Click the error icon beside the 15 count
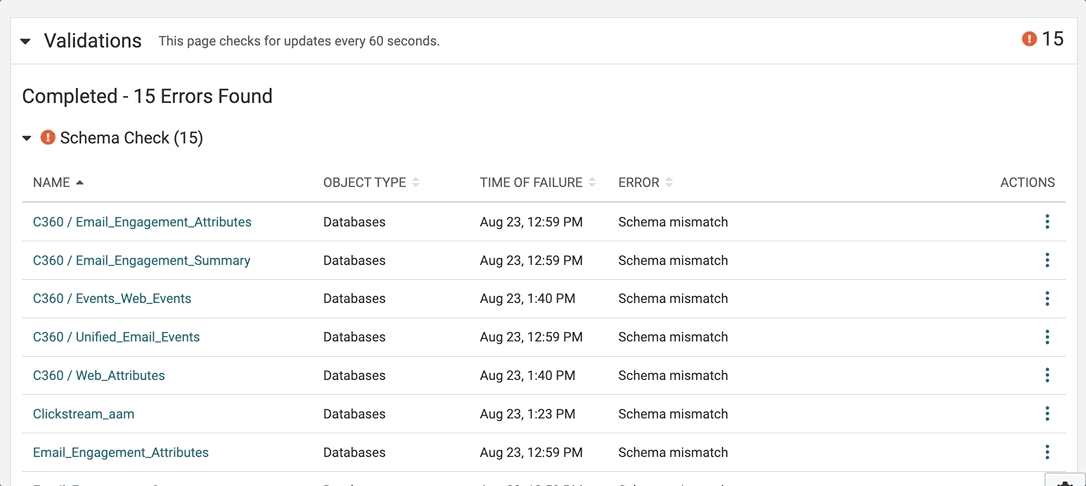The height and width of the screenshot is (486, 1086). coord(1029,39)
